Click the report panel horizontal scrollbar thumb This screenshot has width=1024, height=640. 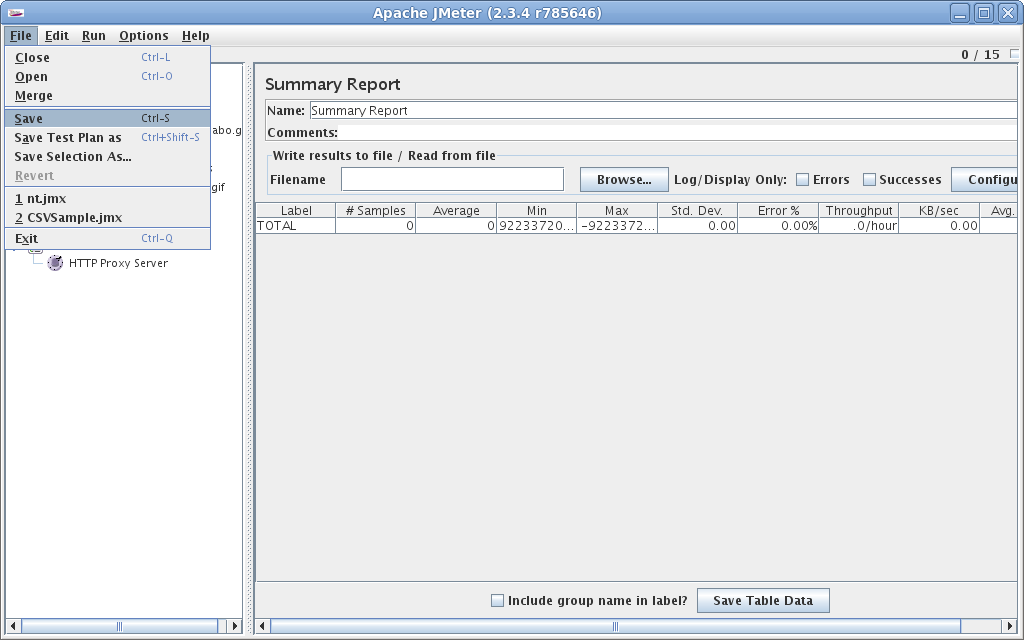coord(615,626)
